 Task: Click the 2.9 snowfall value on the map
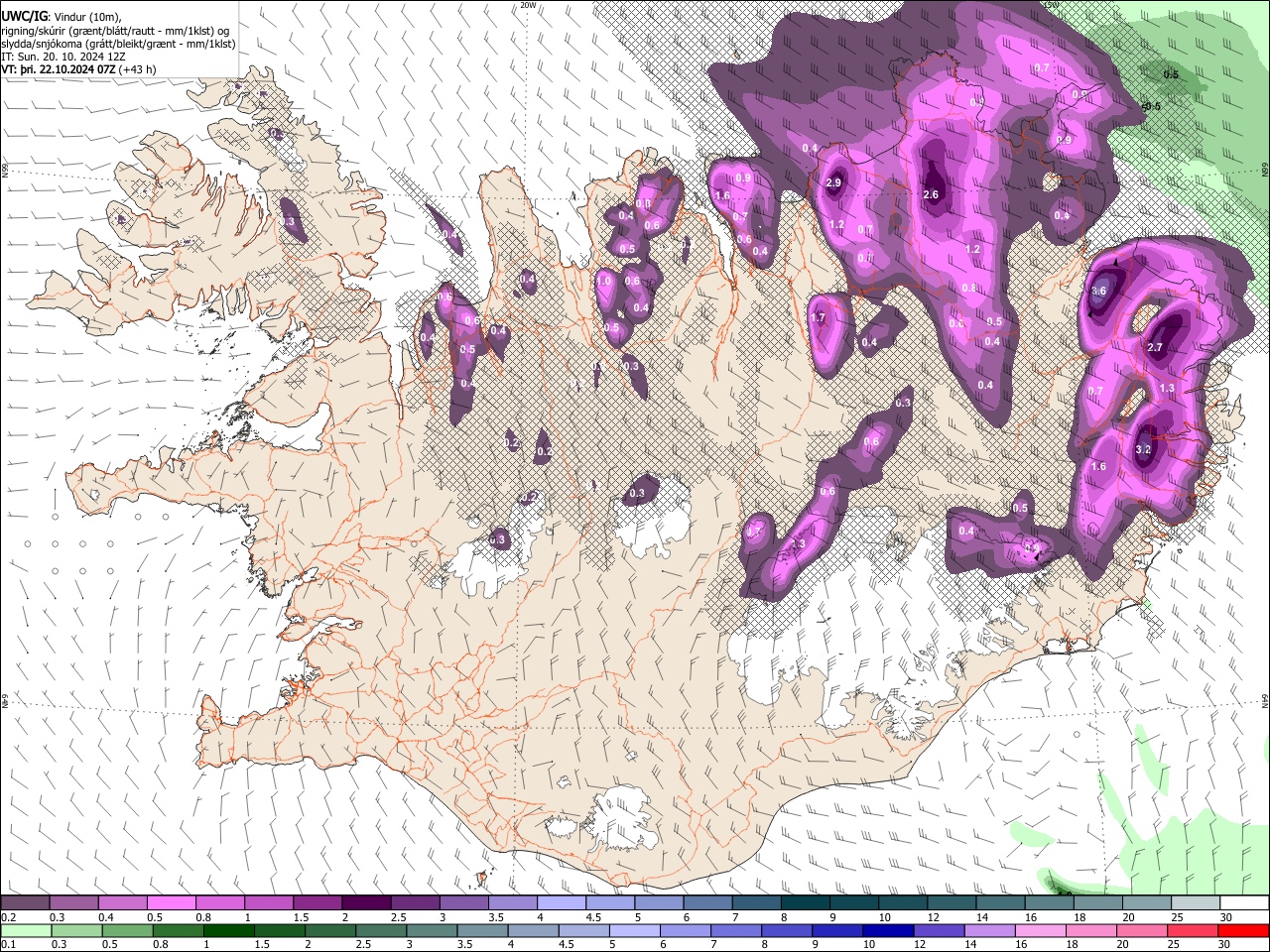point(833,183)
